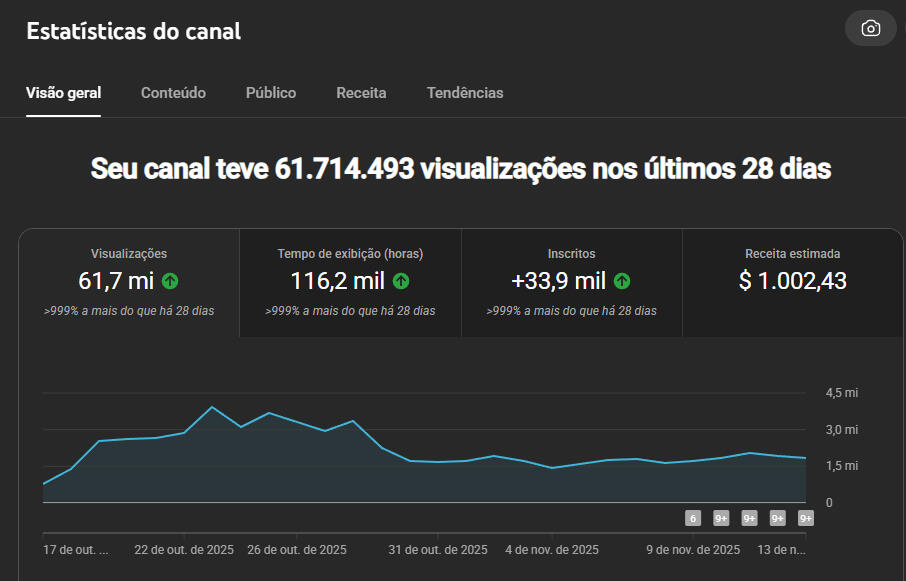Viewport: 906px width, 581px height.
Task: Click green up arrow beside +33,9 mil
Action: (622, 281)
